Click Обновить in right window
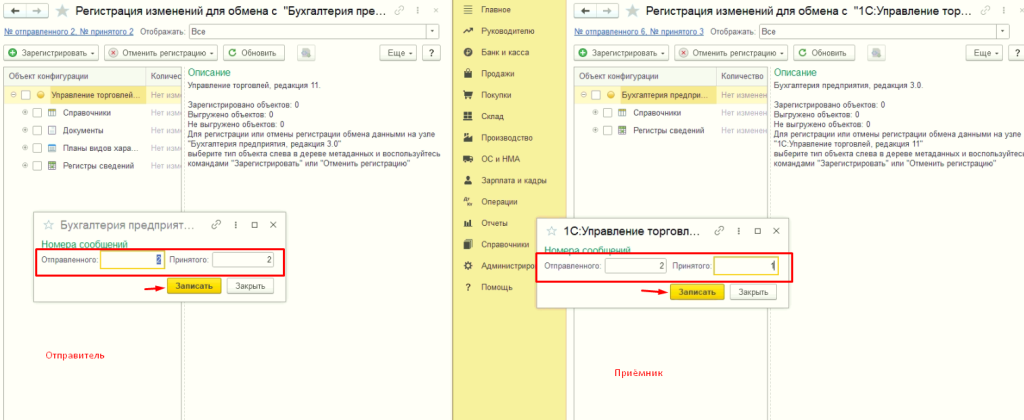The height and width of the screenshot is (420, 1024). [x=824, y=53]
